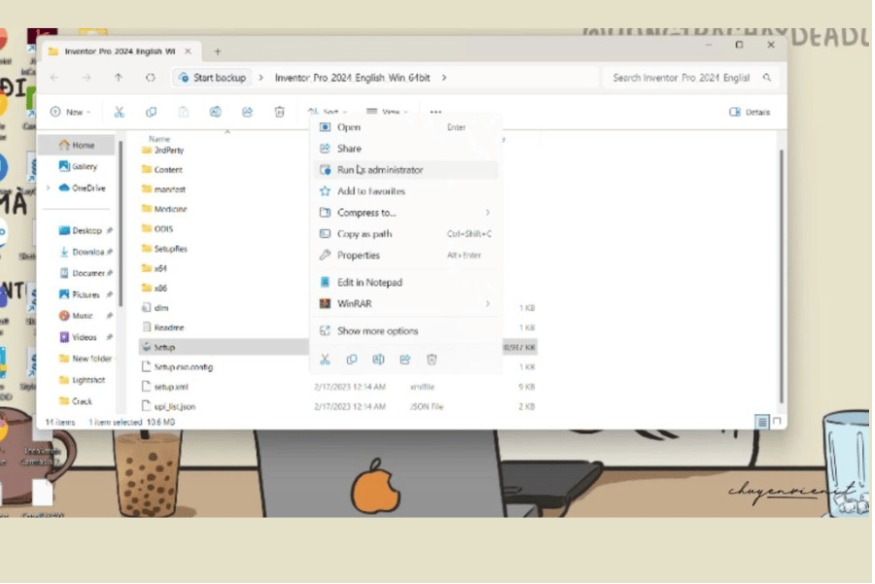Click the Delete trash icon in the Explorer toolbar
Screen dimensions: 875x584
pyautogui.click(x=280, y=112)
